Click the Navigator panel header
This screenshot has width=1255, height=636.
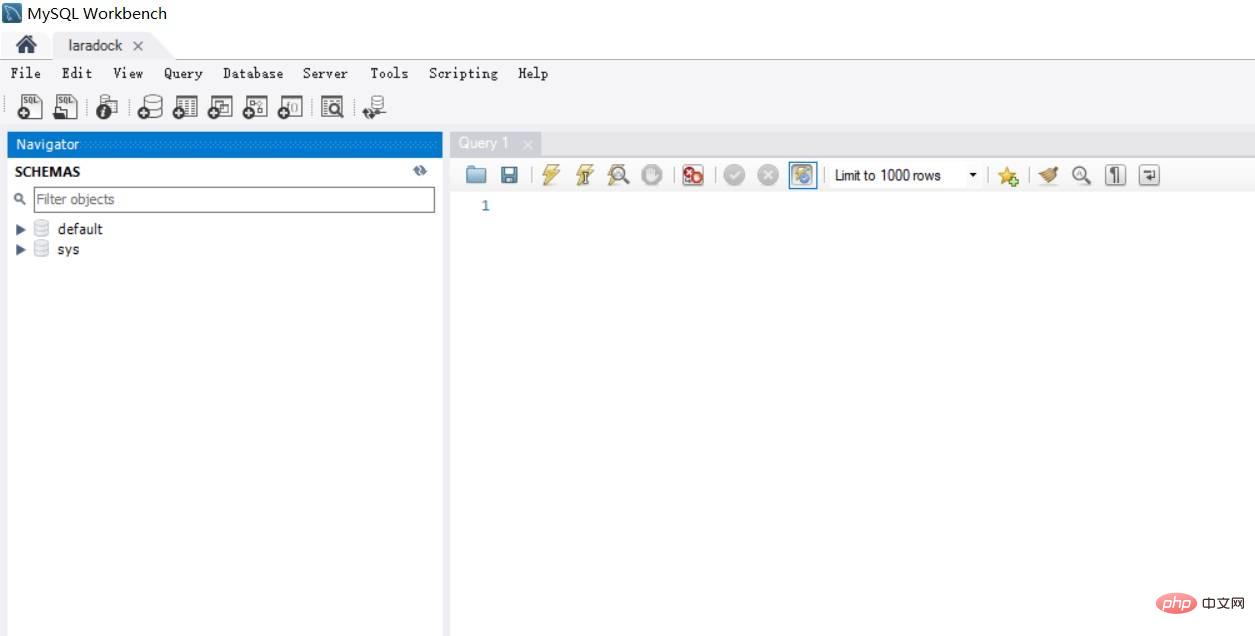(x=225, y=144)
